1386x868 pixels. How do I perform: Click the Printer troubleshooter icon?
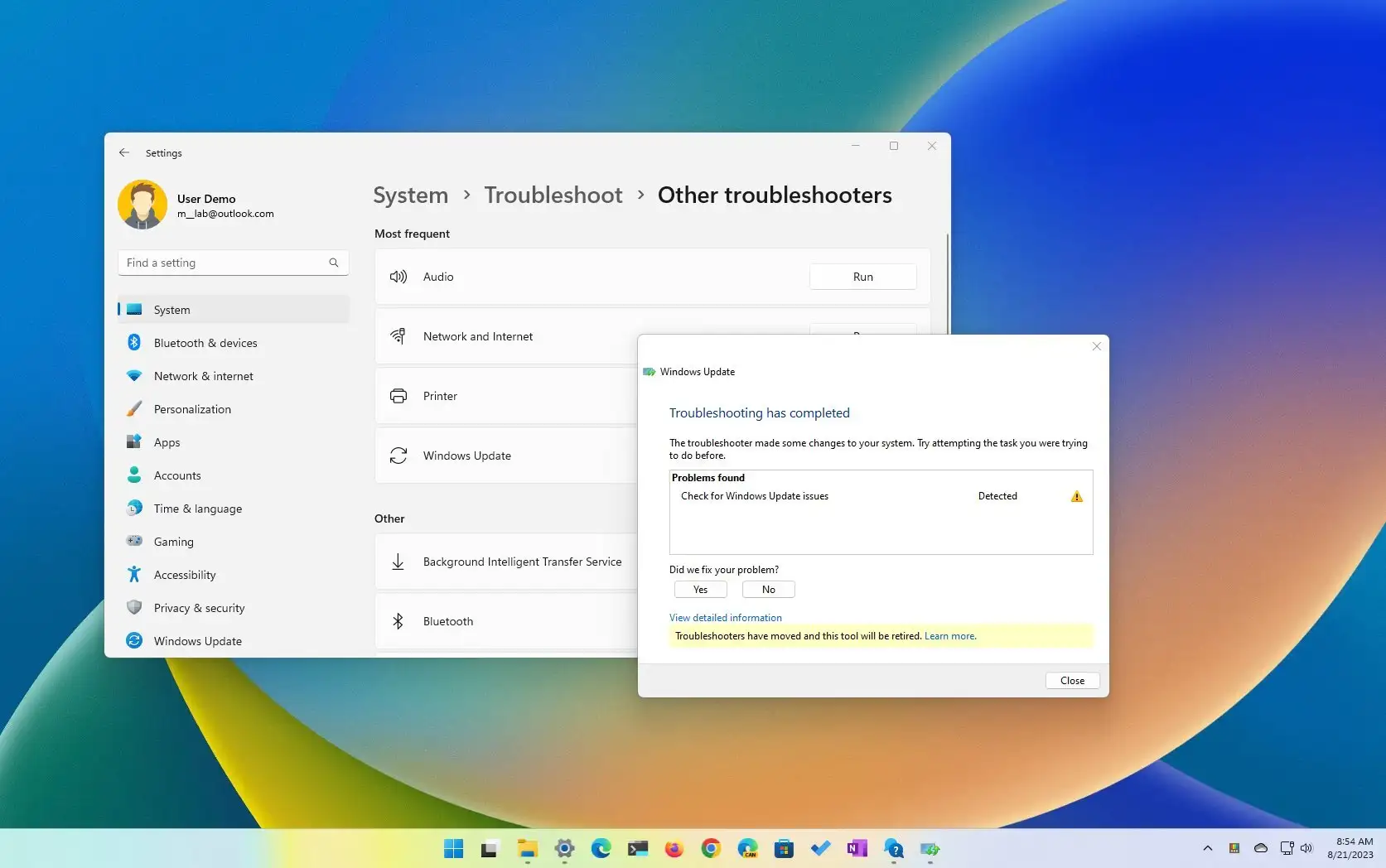[398, 395]
